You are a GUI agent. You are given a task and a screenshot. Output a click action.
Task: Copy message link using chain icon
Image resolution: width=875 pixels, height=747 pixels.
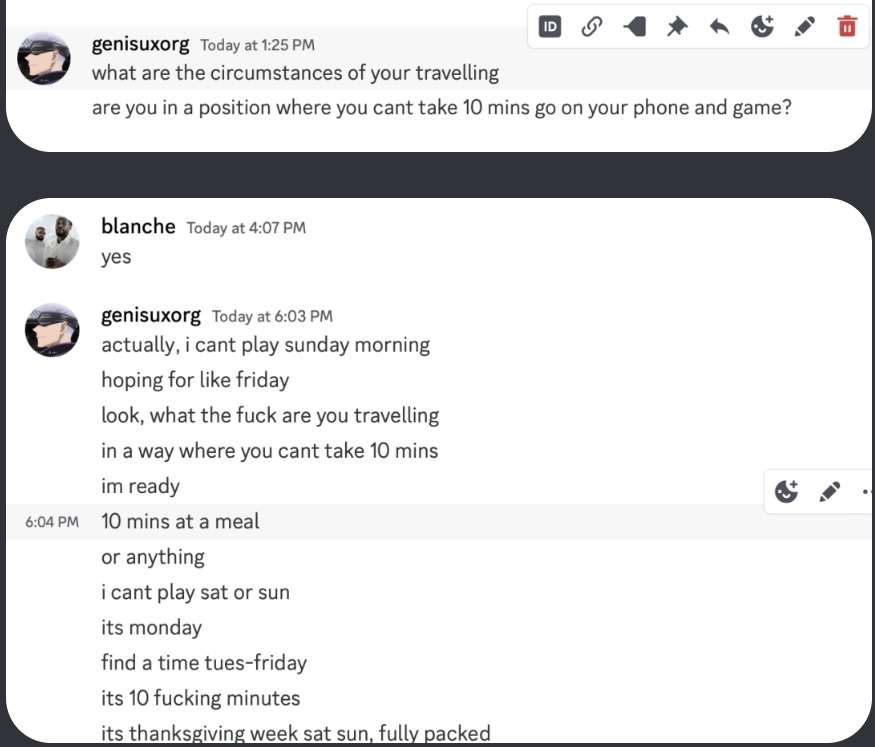click(592, 27)
